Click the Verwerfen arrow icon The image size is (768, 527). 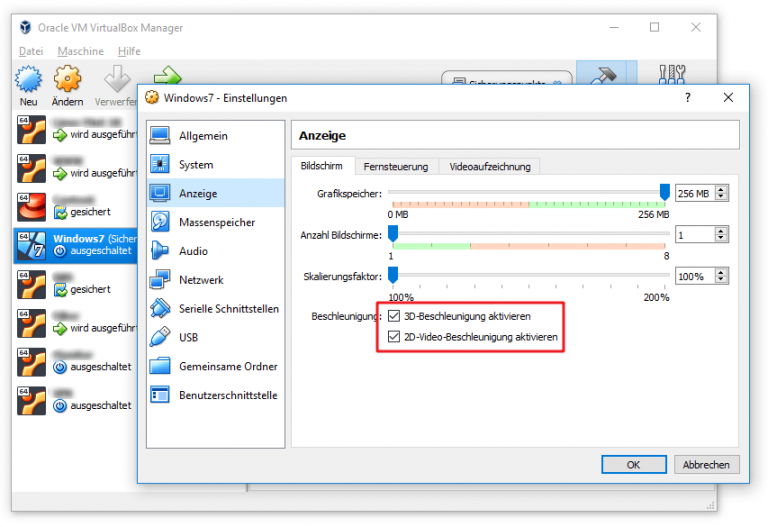click(x=117, y=79)
